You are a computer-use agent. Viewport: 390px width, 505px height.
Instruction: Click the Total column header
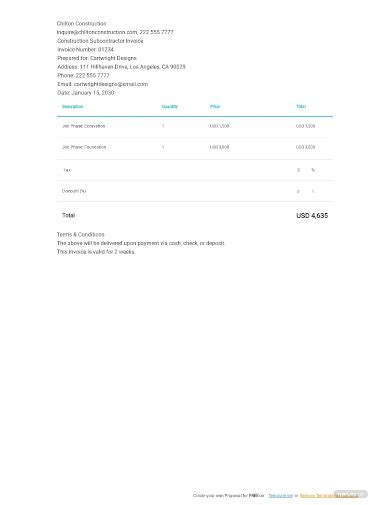301,107
